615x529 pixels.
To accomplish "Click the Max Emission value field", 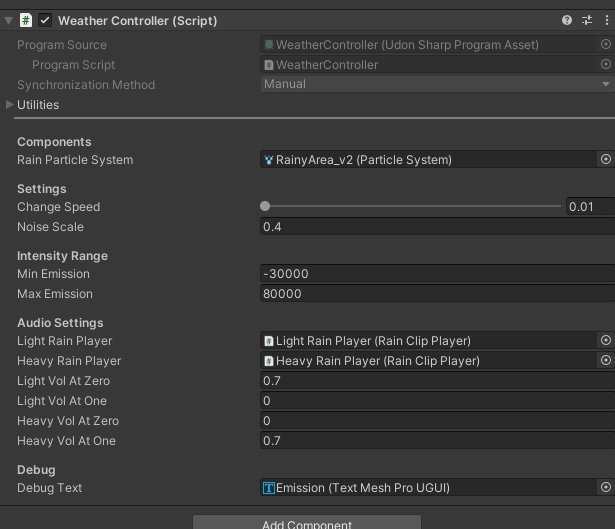I will [436, 294].
